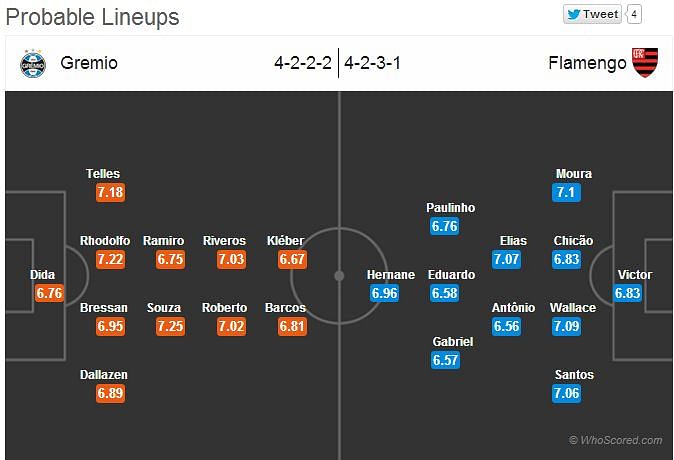Select Dida's 6.76 rating badge

[x=49, y=293]
